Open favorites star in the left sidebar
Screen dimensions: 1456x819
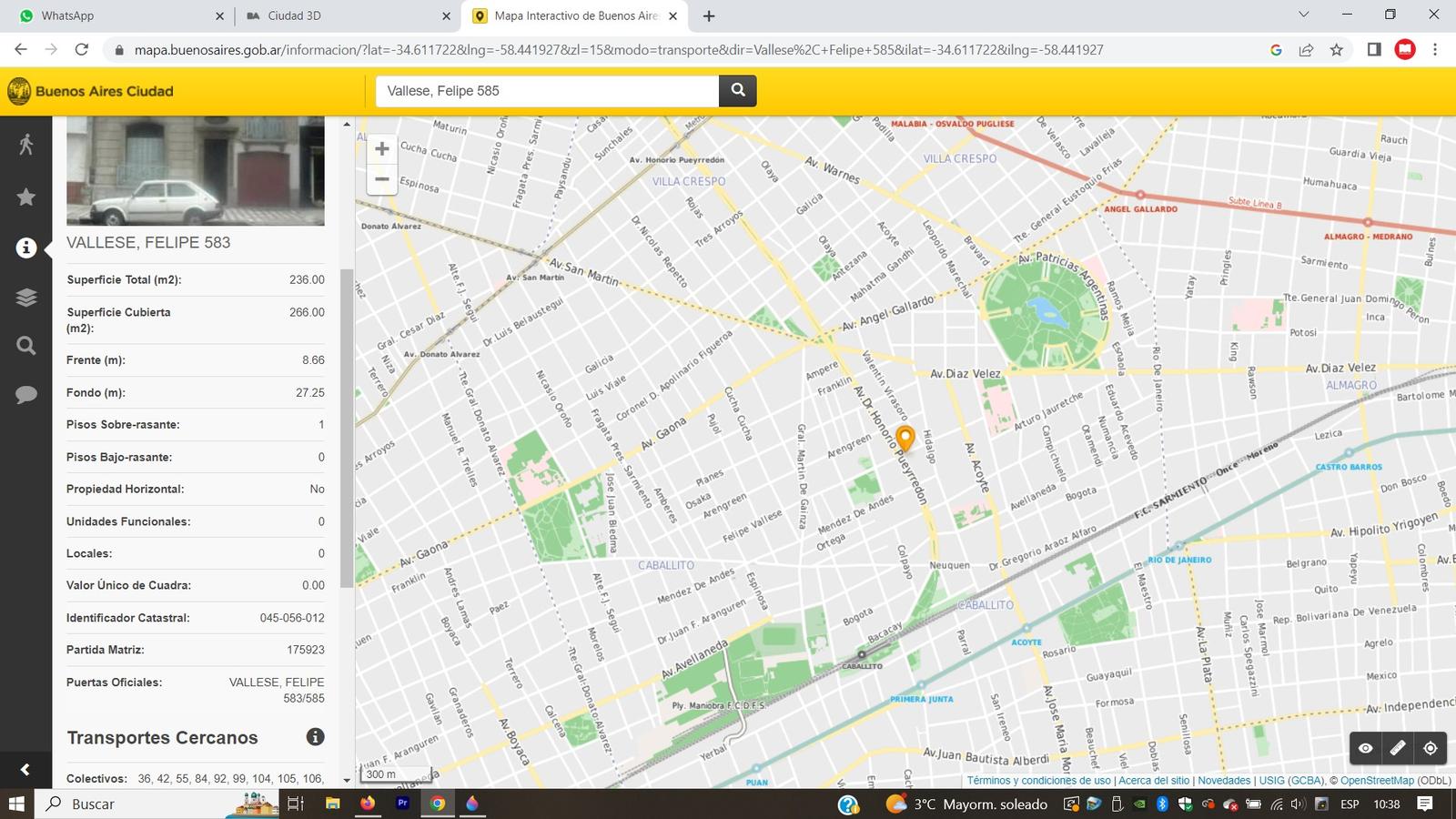26,197
